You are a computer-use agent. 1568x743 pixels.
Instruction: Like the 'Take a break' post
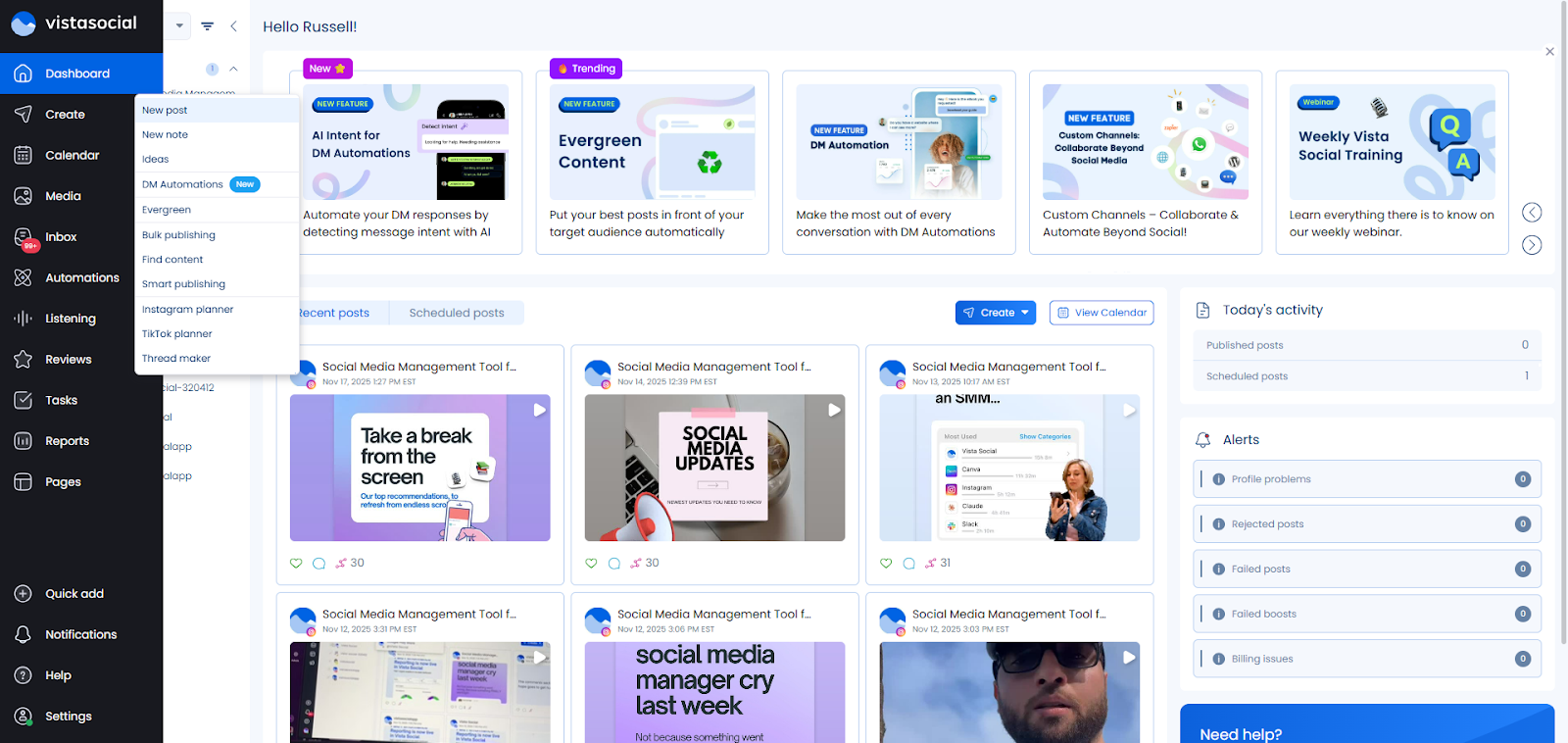click(296, 564)
